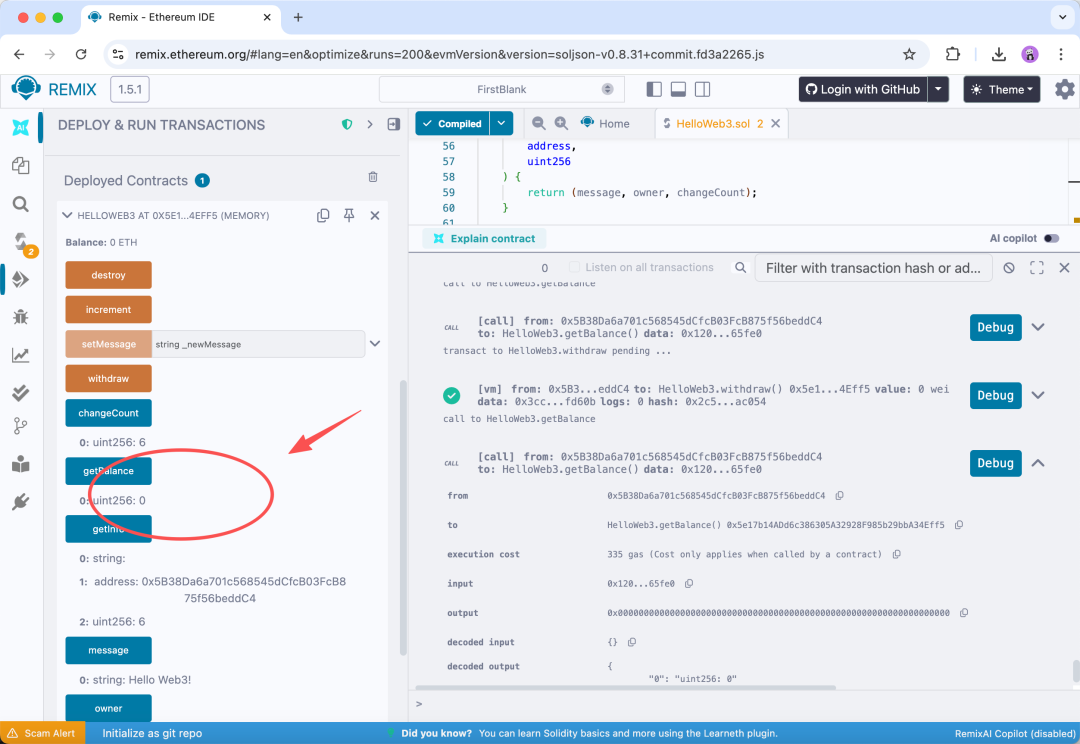The image size is (1080, 744).
Task: Open the Search in files sidebar icon
Action: pos(21,204)
